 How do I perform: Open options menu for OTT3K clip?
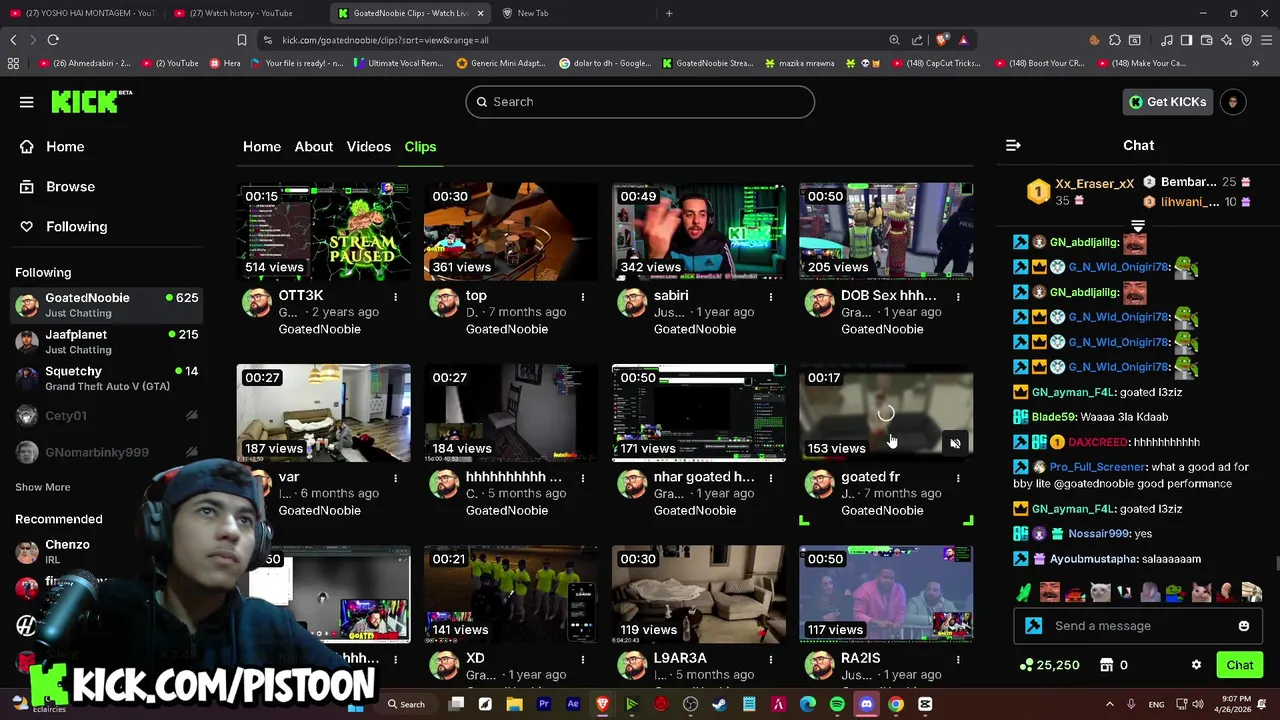[x=395, y=297]
